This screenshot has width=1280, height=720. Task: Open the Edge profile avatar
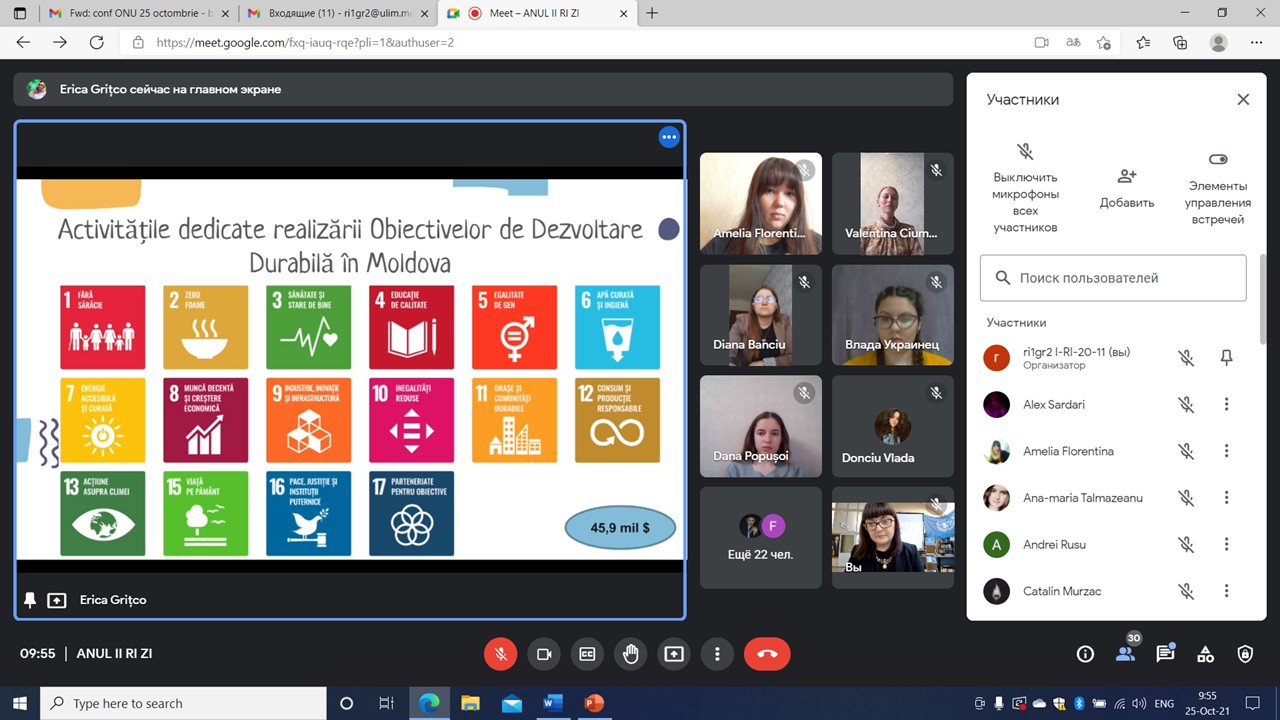[1218, 42]
